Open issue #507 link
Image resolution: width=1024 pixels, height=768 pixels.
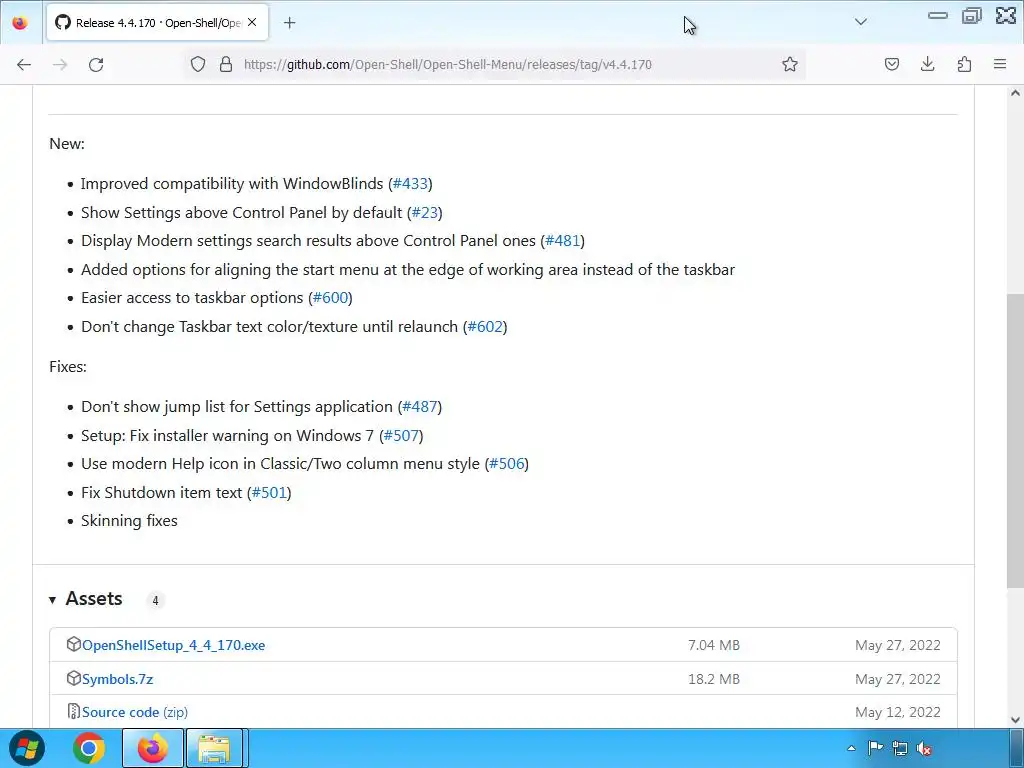click(401, 436)
